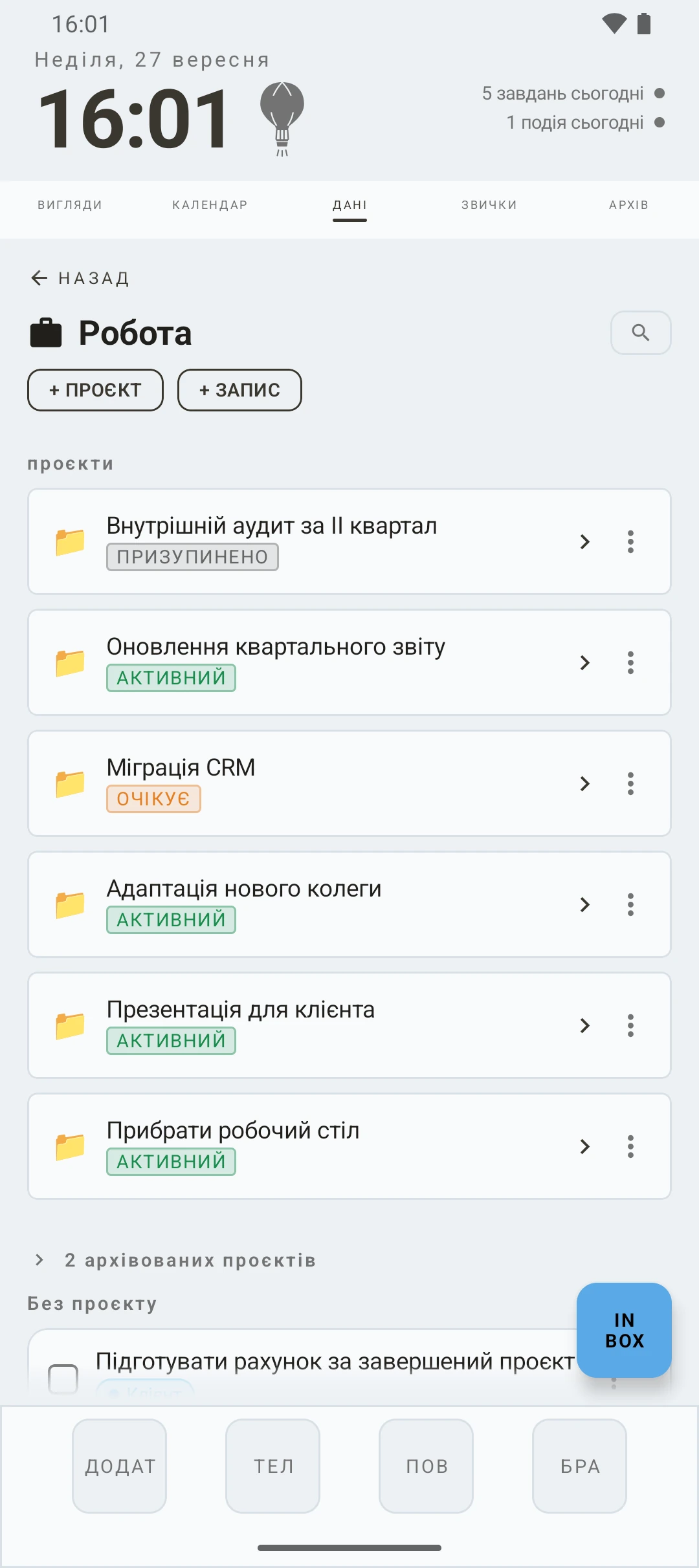Open Адаптація нового колеги via its chevron
This screenshot has width=699, height=1568.
pyautogui.click(x=584, y=904)
